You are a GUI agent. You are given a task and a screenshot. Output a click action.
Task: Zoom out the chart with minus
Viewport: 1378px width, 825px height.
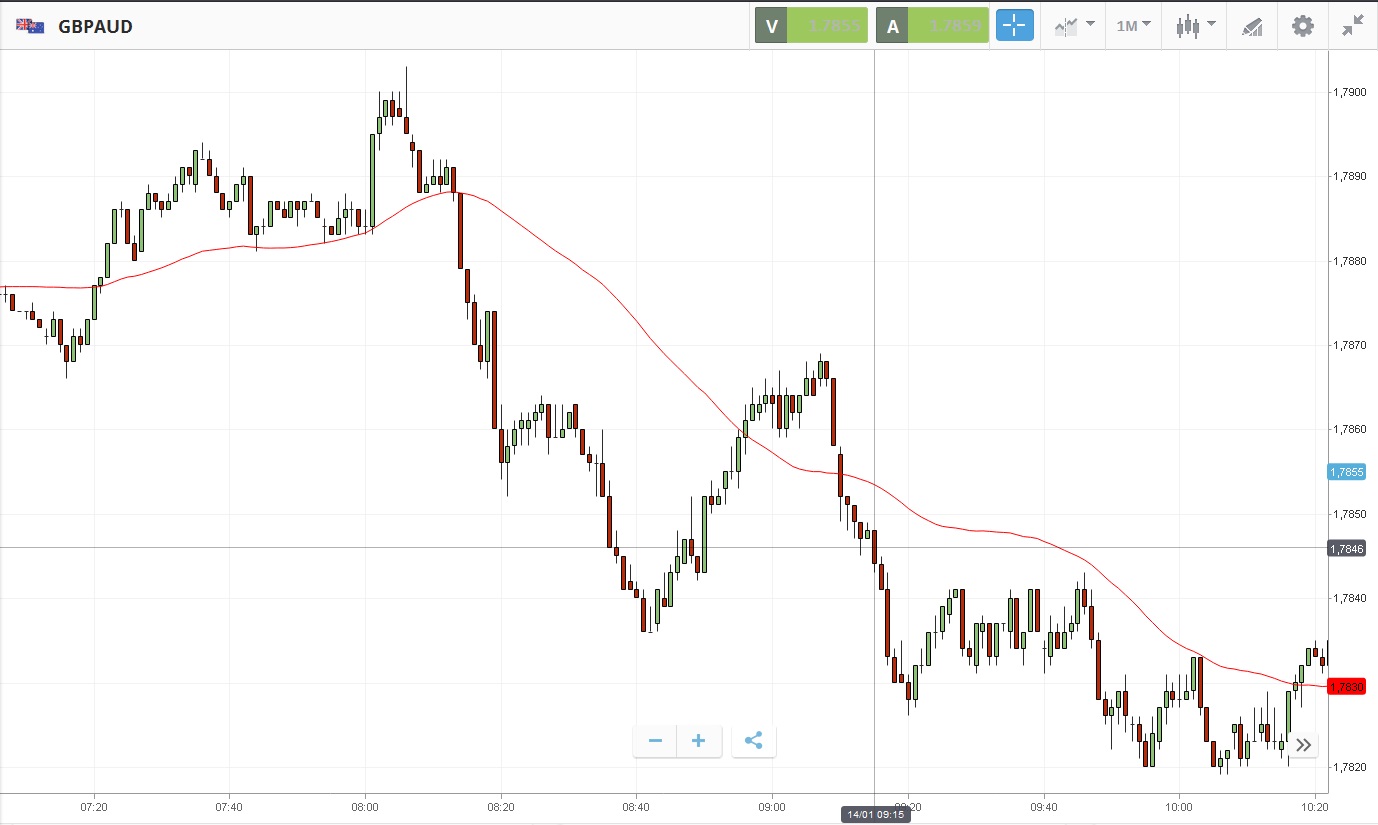point(655,741)
